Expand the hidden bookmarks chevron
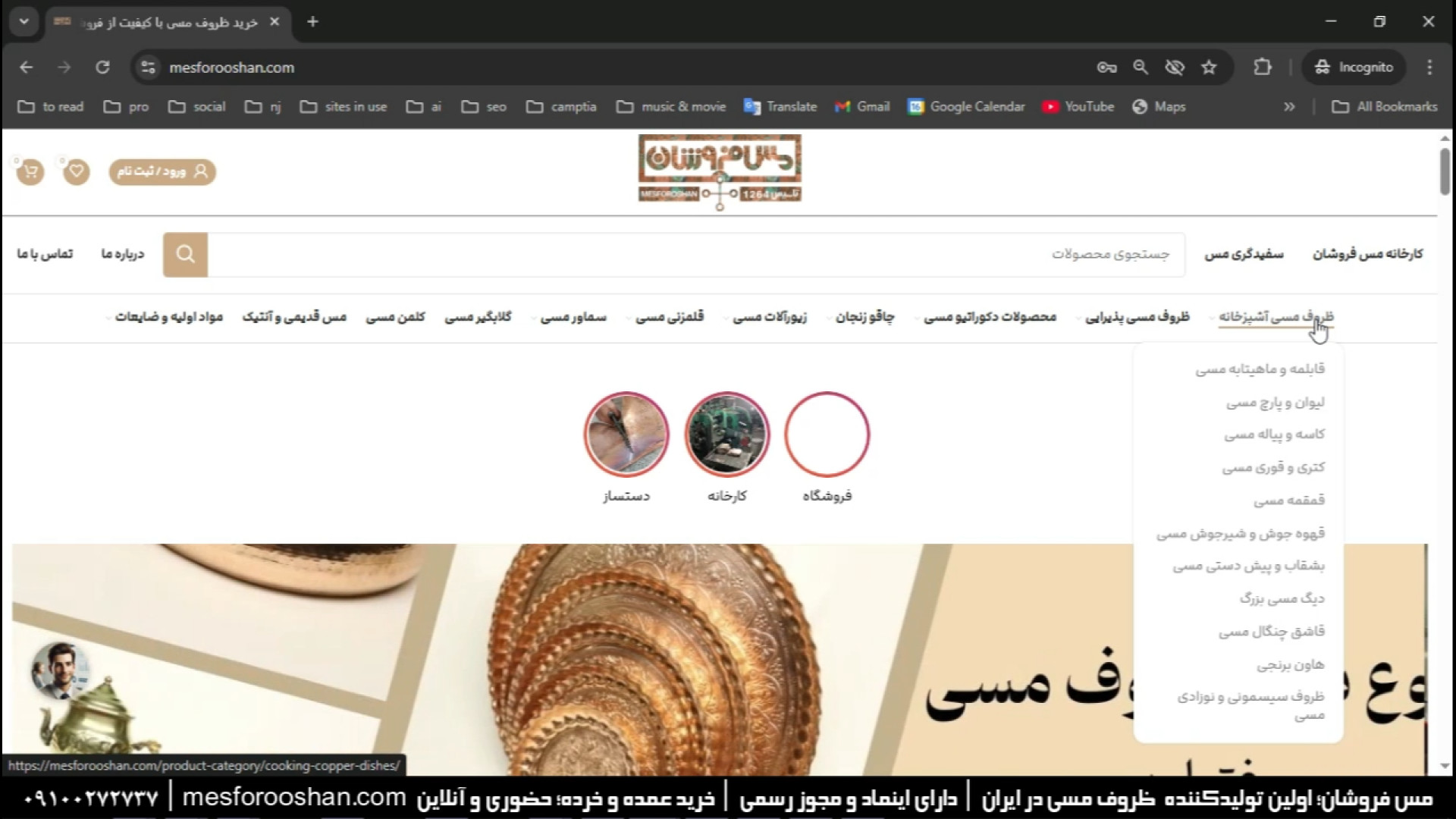The height and width of the screenshot is (819, 1456). tap(1289, 107)
